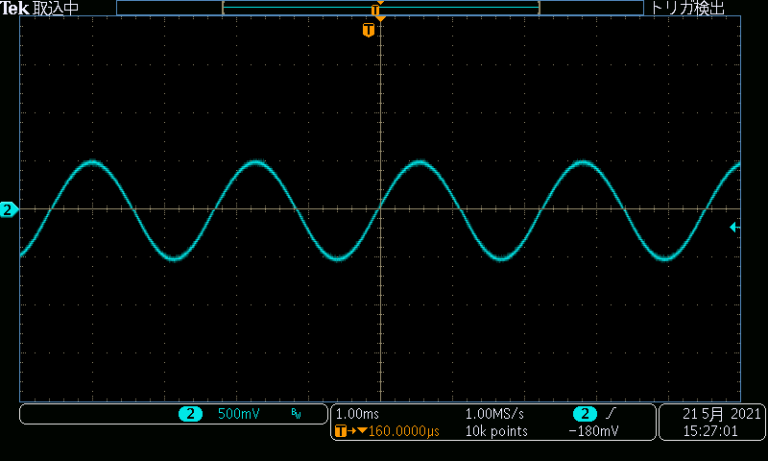Click the orange trigger position marker T
This screenshot has height=461, width=768.
click(x=369, y=31)
